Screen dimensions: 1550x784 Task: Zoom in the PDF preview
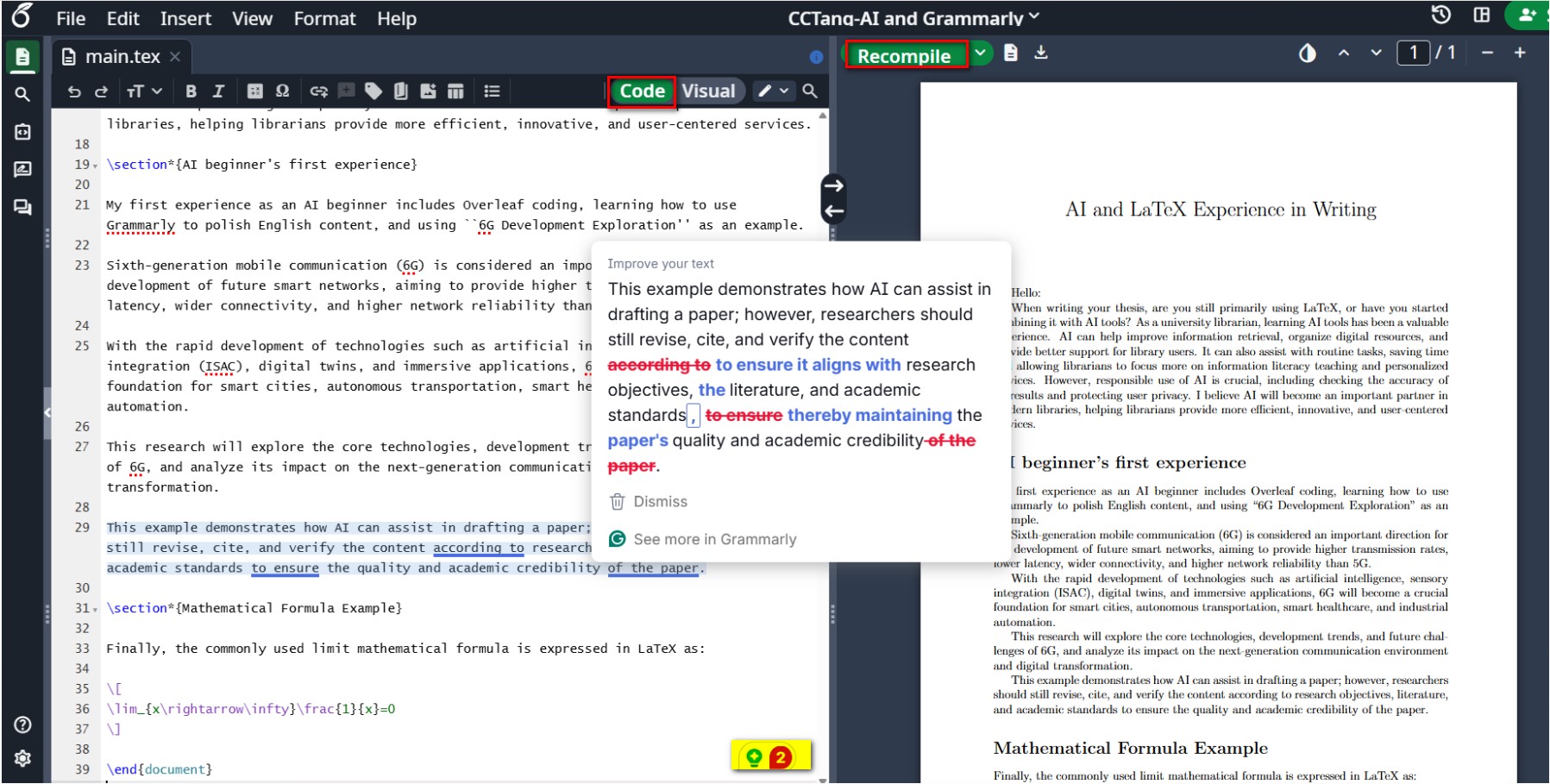(x=1520, y=53)
